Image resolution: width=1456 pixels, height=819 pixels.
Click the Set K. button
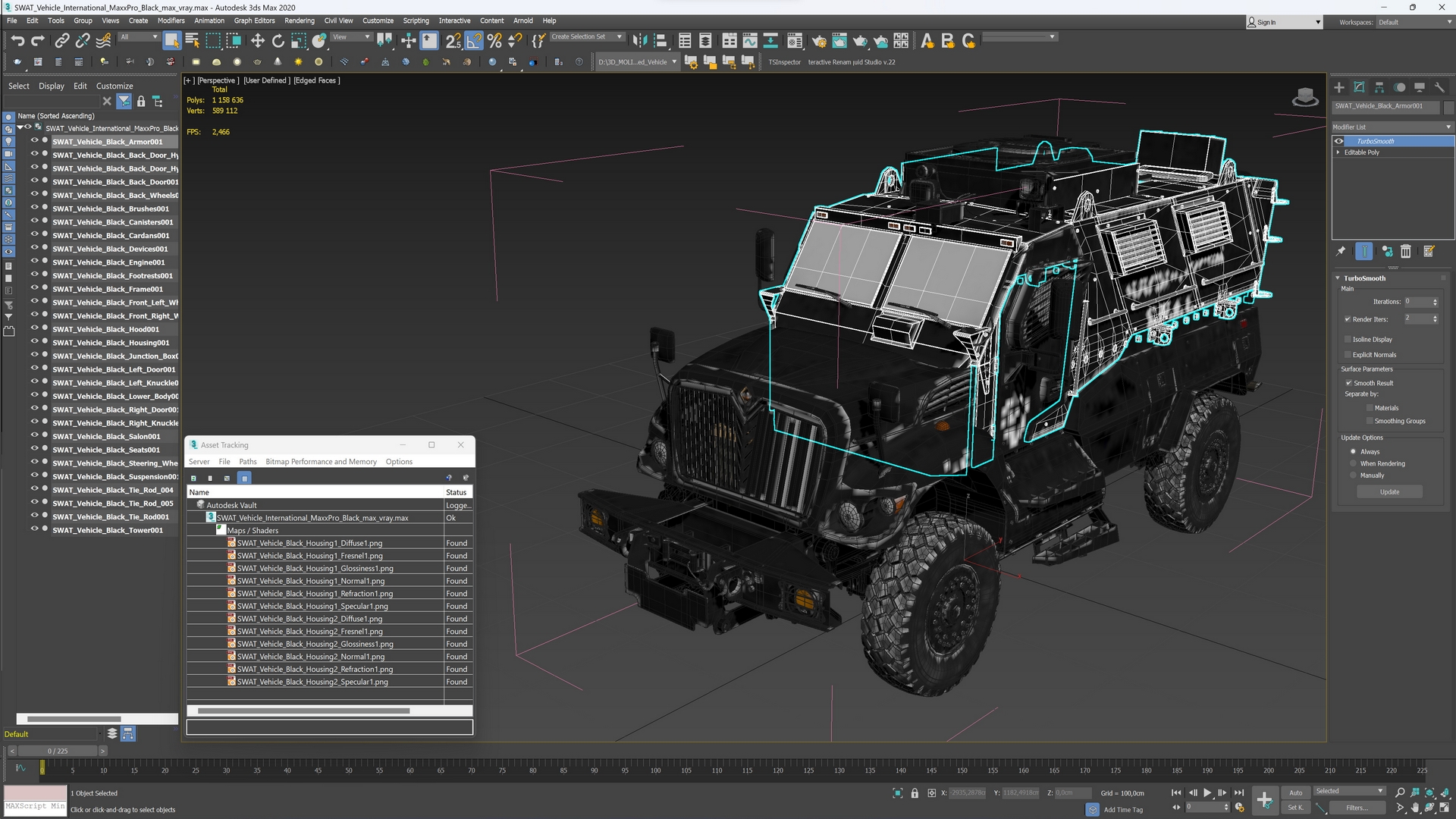pyautogui.click(x=1296, y=808)
